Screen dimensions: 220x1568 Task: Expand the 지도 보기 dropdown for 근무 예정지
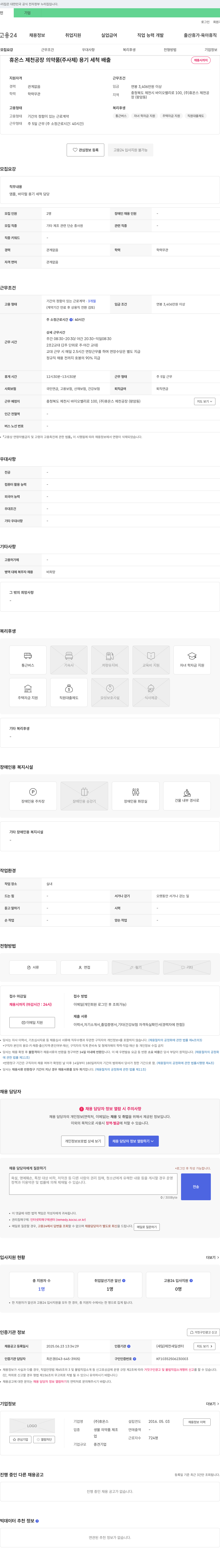[205, 402]
